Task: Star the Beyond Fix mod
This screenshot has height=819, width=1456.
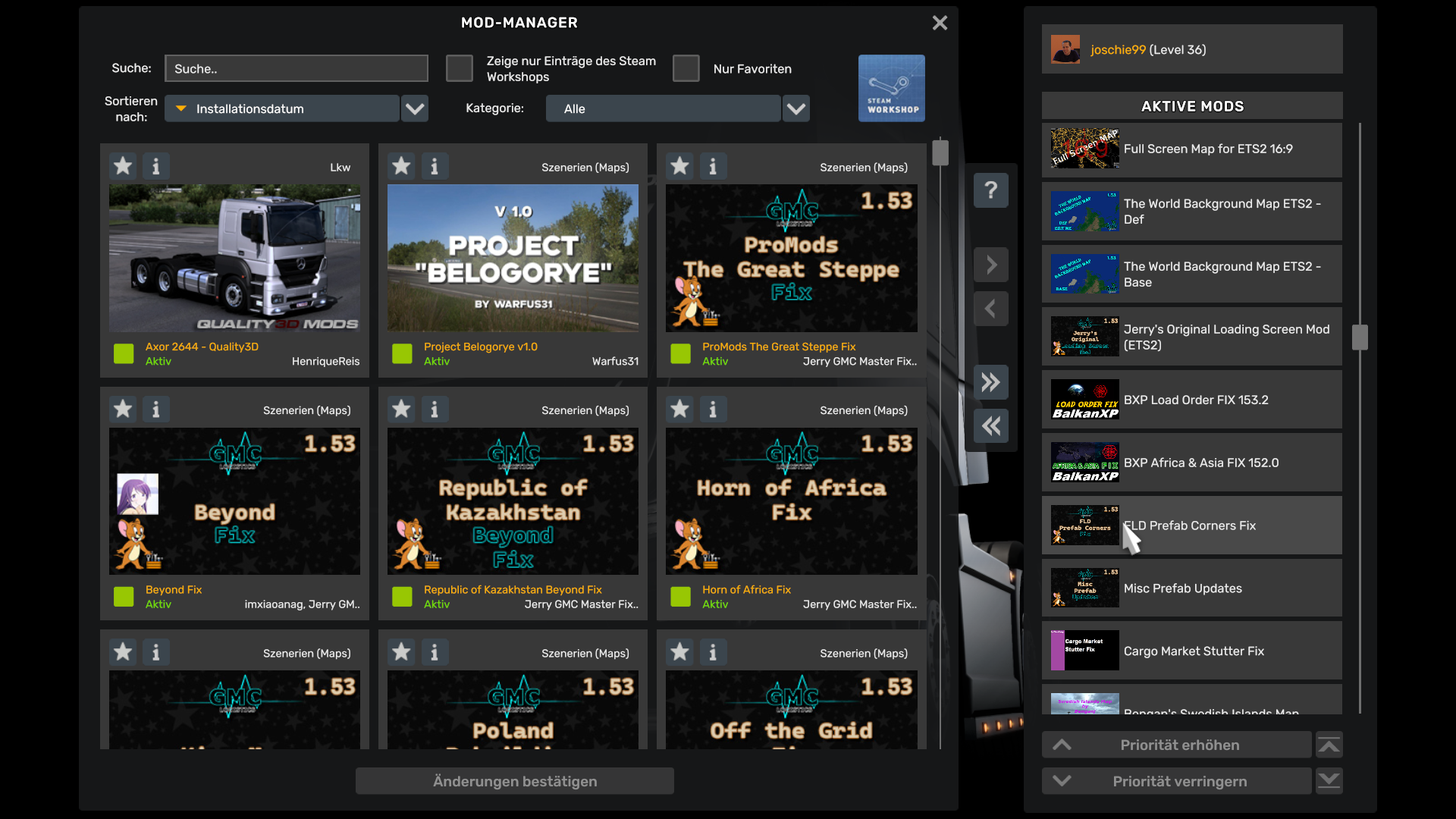Action: 123,409
